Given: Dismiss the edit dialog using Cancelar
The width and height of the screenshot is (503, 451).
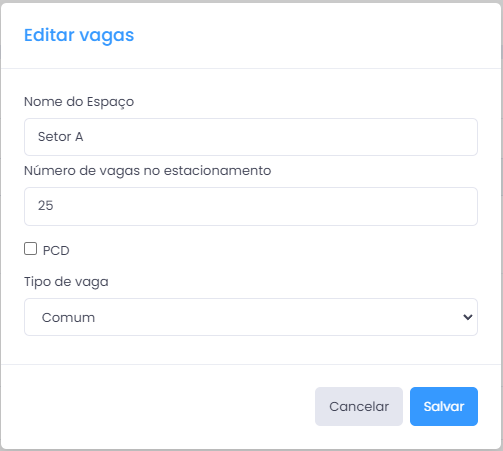Looking at the screenshot, I should point(359,406).
